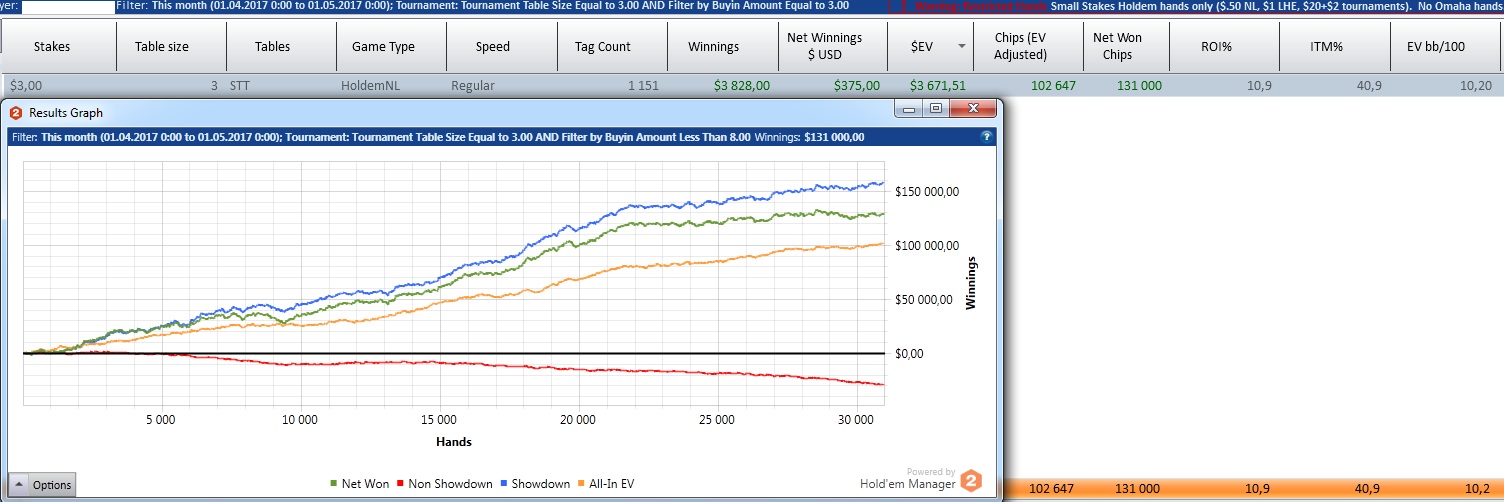1504x502 pixels.
Task: Sort by the Winnings column header
Action: 713,47
